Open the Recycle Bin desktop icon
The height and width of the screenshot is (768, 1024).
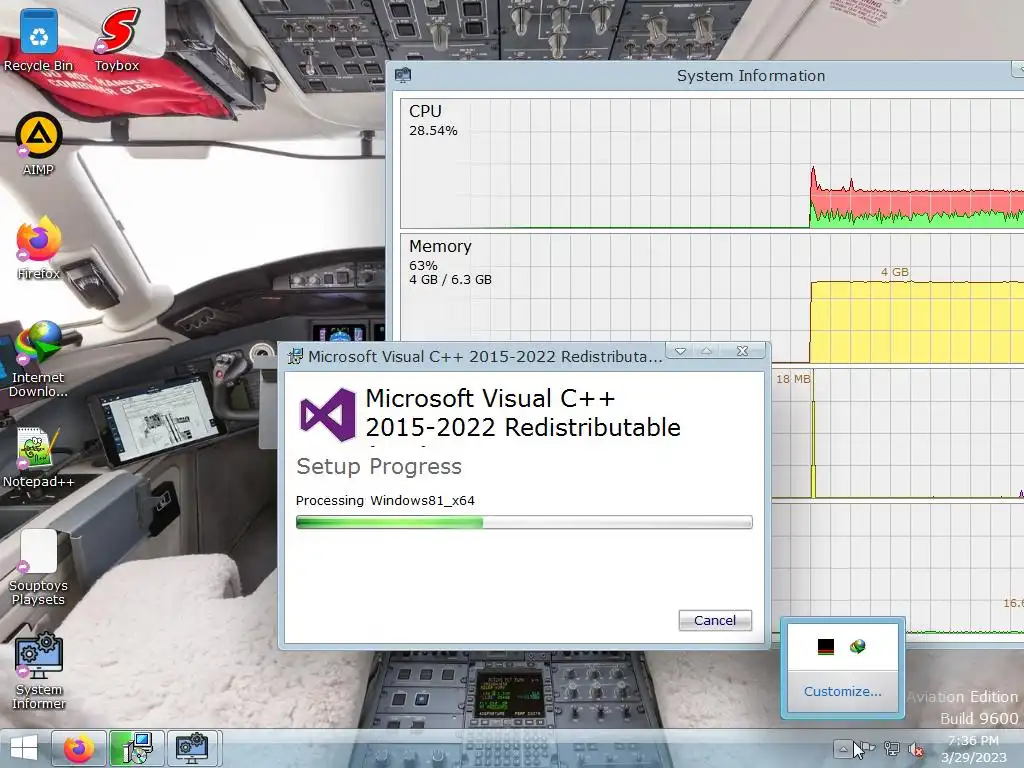[39, 39]
